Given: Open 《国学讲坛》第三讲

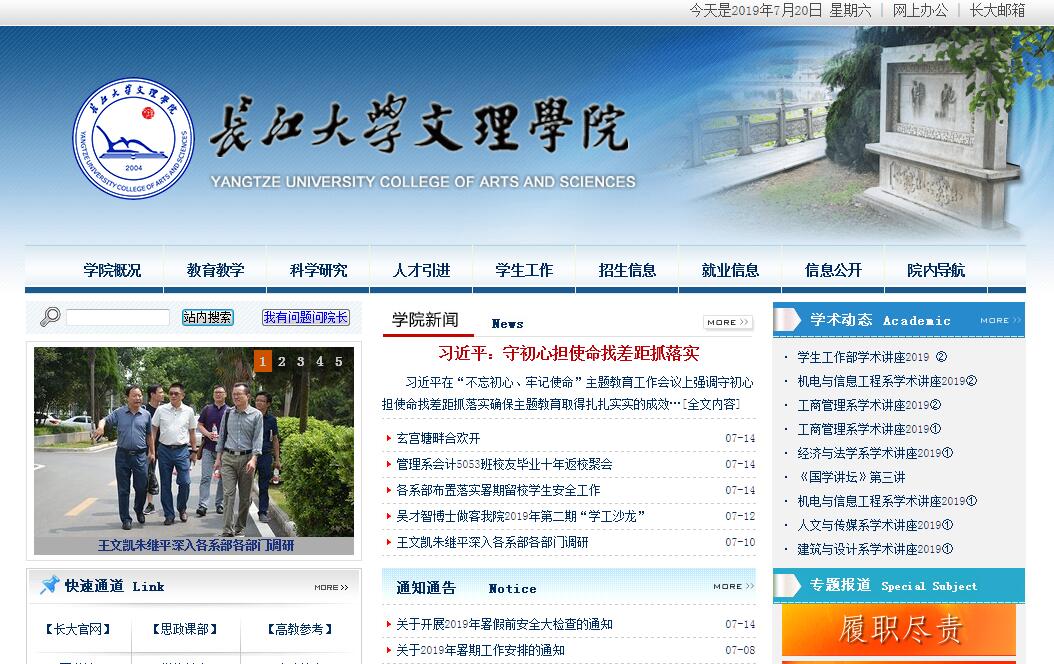Looking at the screenshot, I should point(851,477).
